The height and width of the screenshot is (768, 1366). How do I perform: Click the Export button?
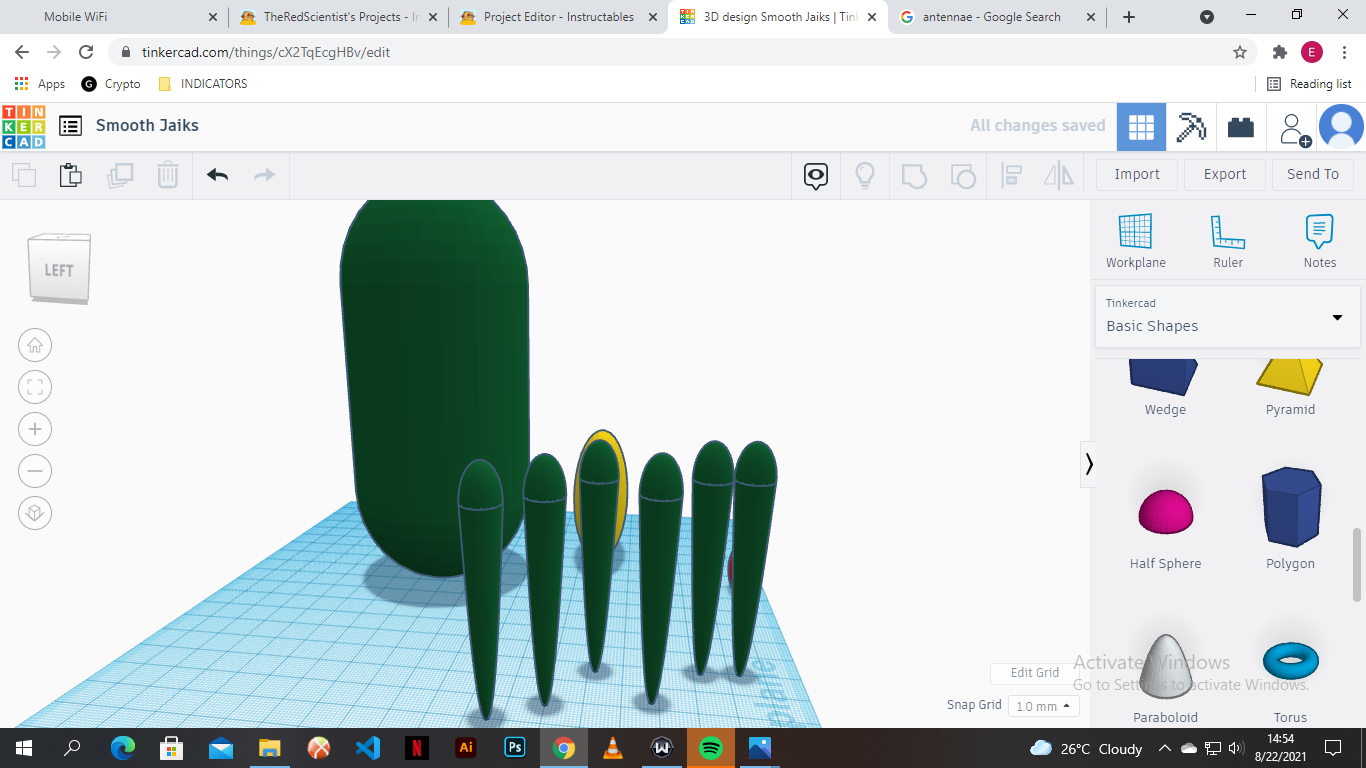point(1224,174)
